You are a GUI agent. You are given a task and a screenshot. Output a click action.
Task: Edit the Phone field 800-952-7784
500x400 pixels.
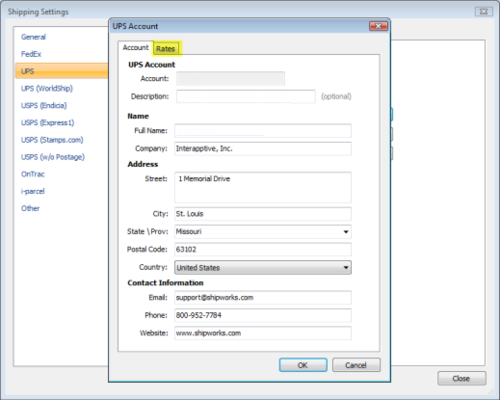pyautogui.click(x=263, y=315)
